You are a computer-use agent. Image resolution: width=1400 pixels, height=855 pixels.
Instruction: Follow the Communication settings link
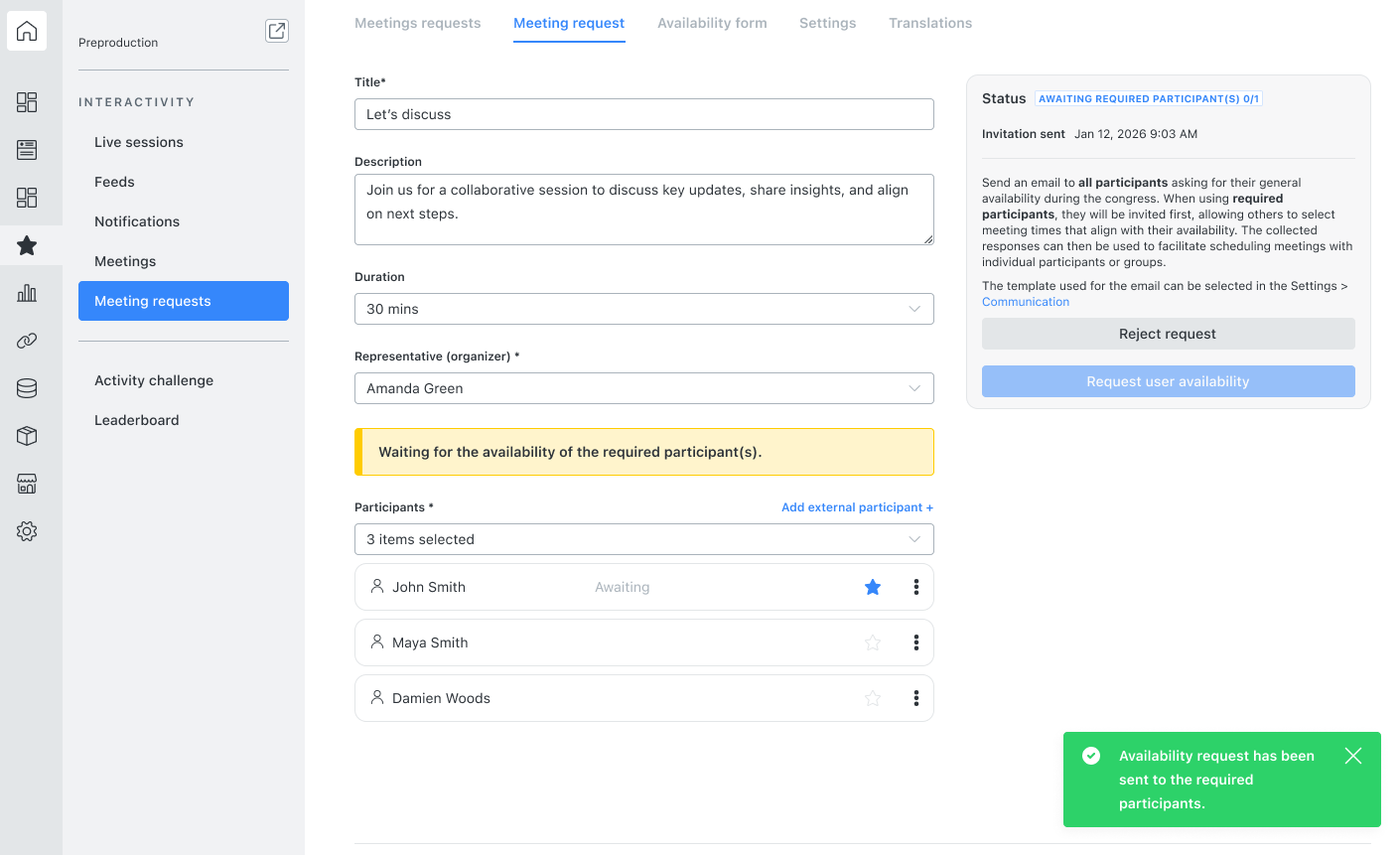point(1026,302)
